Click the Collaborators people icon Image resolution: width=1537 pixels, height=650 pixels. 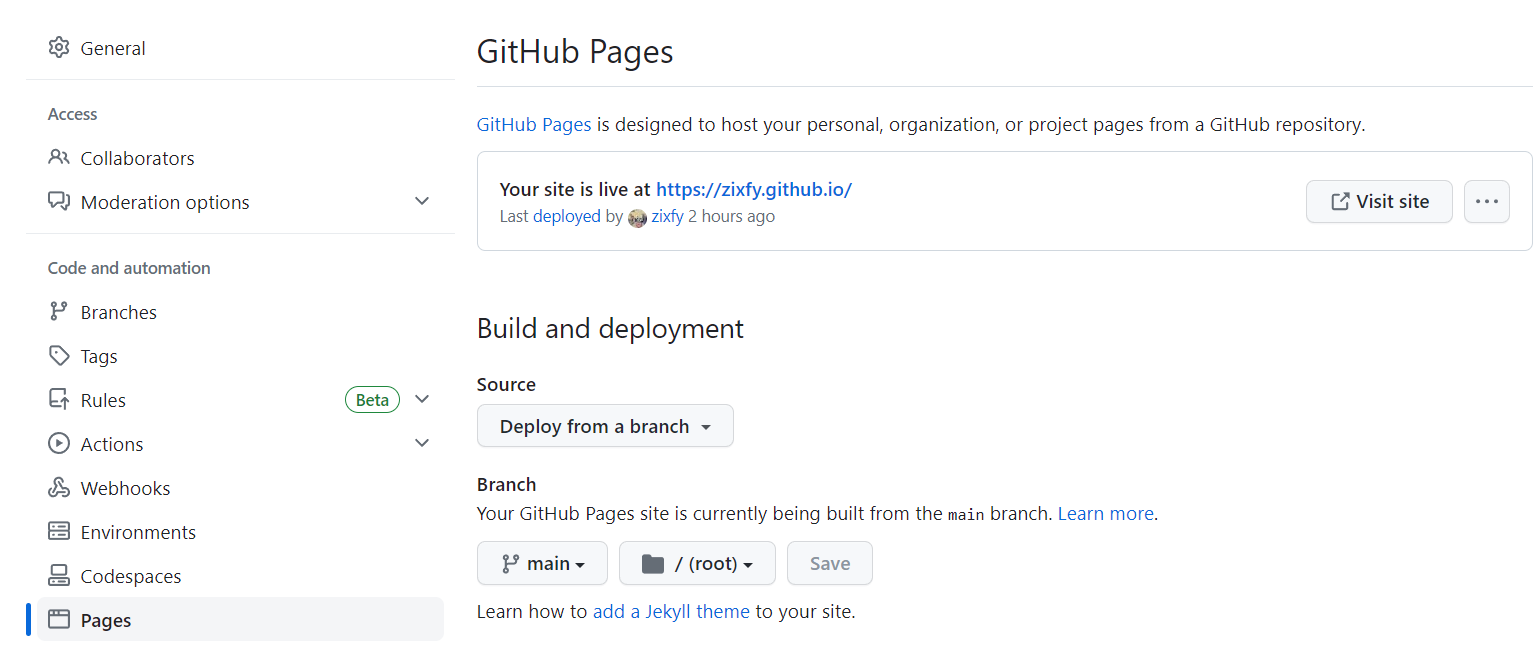pyautogui.click(x=59, y=158)
